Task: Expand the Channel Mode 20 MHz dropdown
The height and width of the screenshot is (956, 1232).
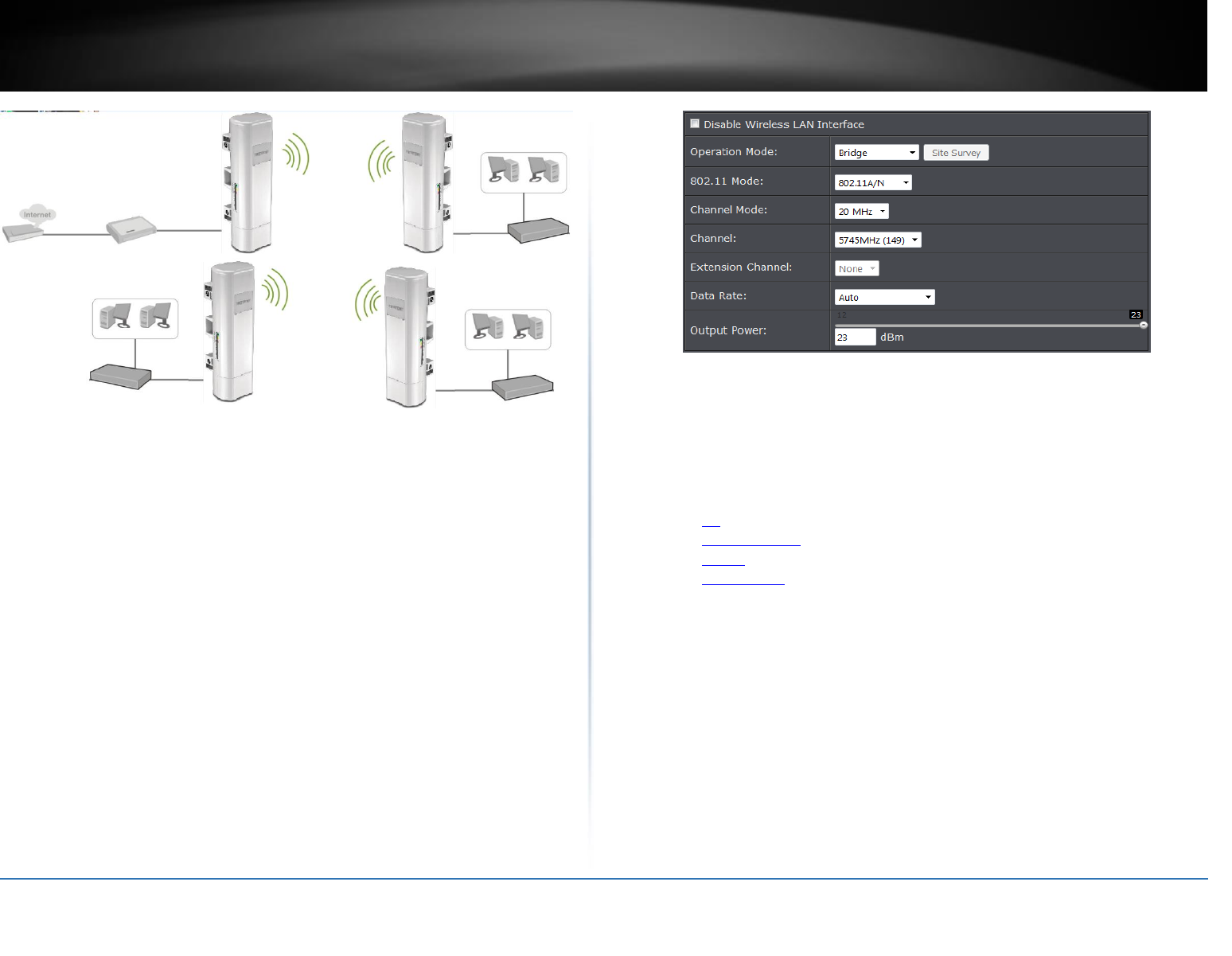Action: (x=861, y=211)
